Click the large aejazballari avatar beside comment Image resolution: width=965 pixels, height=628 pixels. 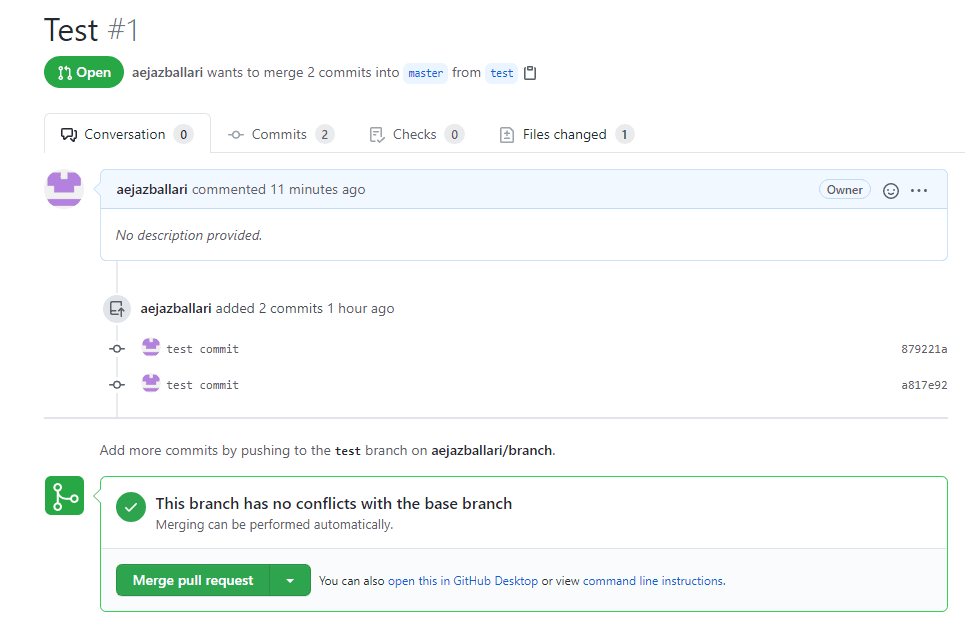64,189
